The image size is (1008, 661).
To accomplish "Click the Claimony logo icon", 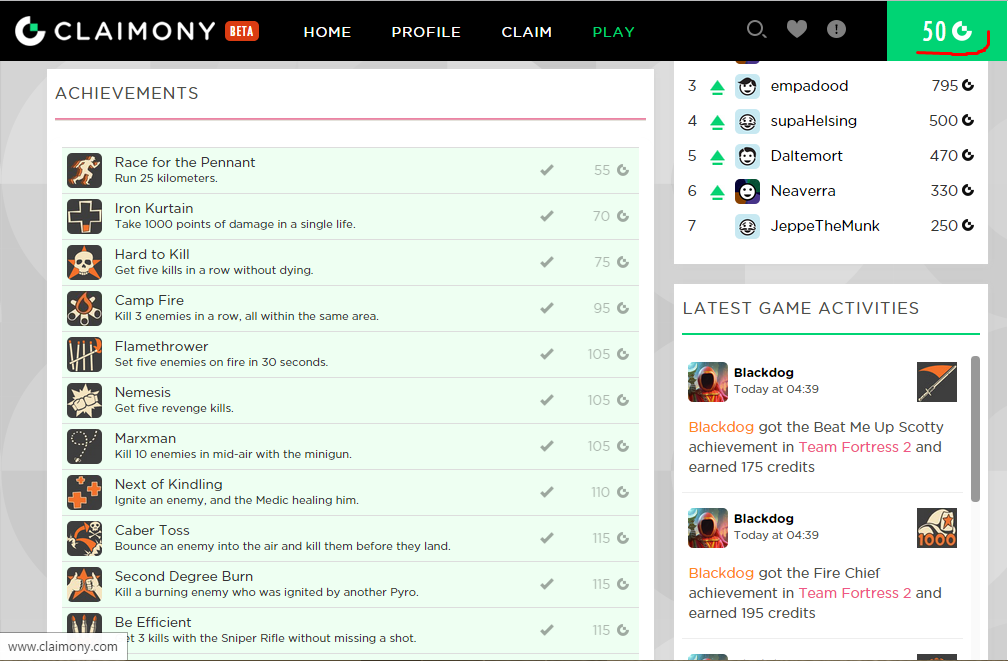I will pos(30,31).
